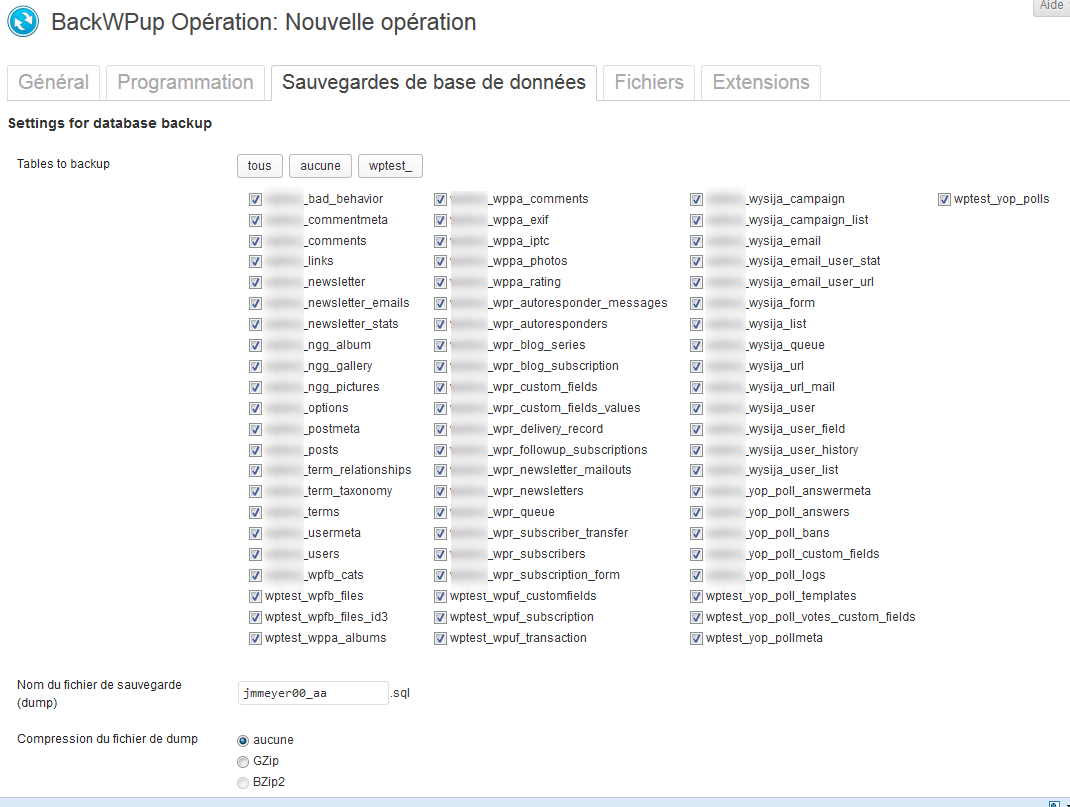Toggle the _wysija_url_mail checkbox
The image size is (1070, 807).
(696, 387)
